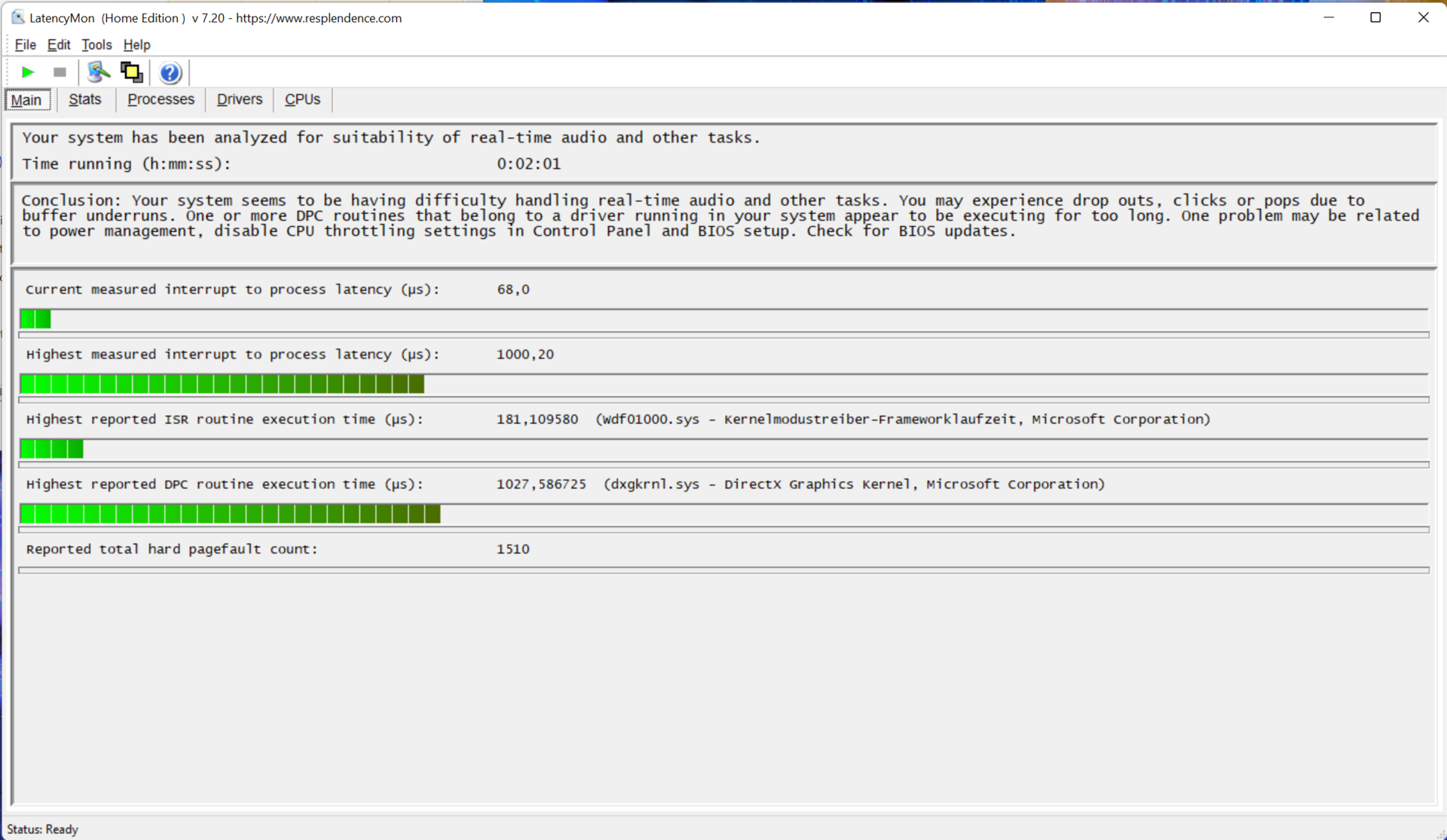The height and width of the screenshot is (840, 1447).
Task: Click the overlapping squares toolbar icon
Action: click(131, 72)
